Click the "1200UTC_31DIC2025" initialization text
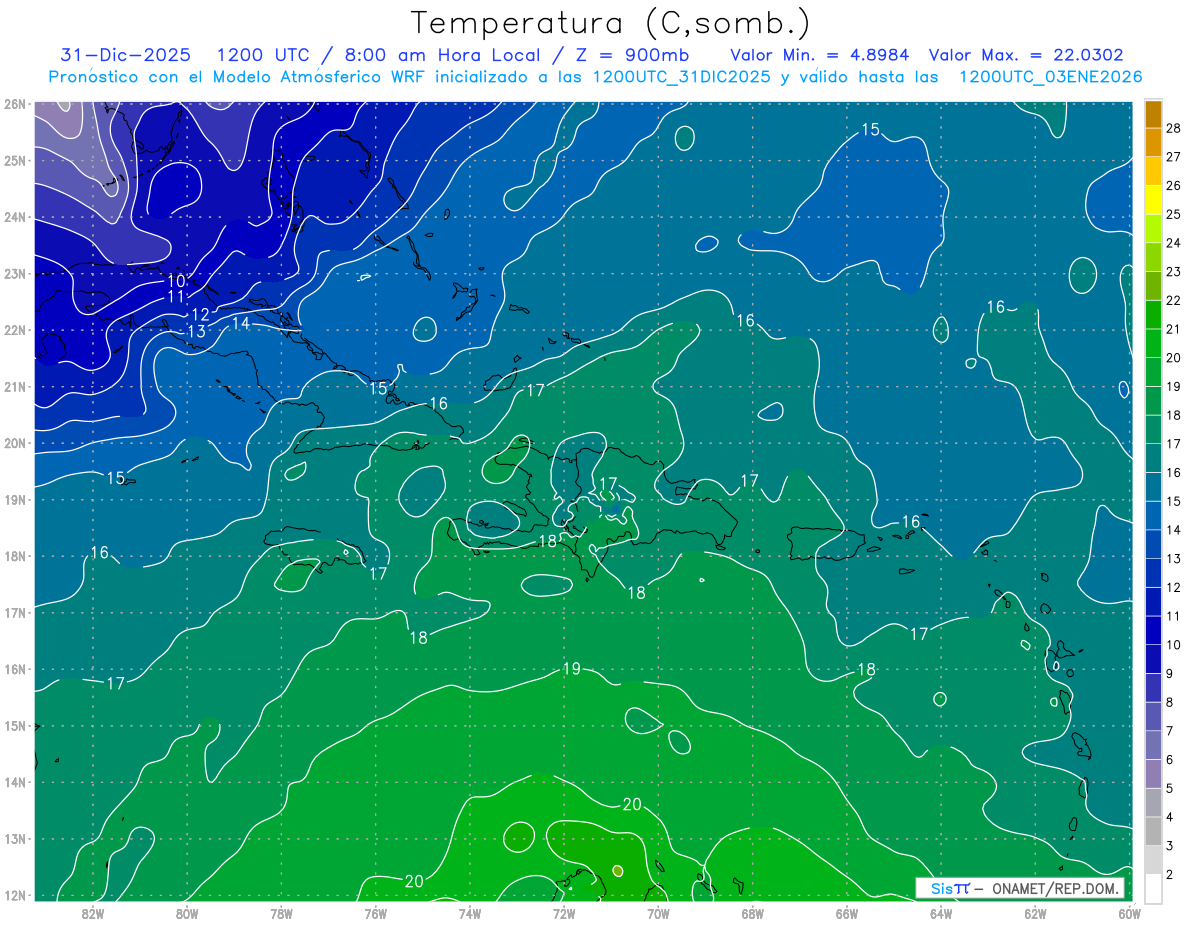 (x=685, y=77)
